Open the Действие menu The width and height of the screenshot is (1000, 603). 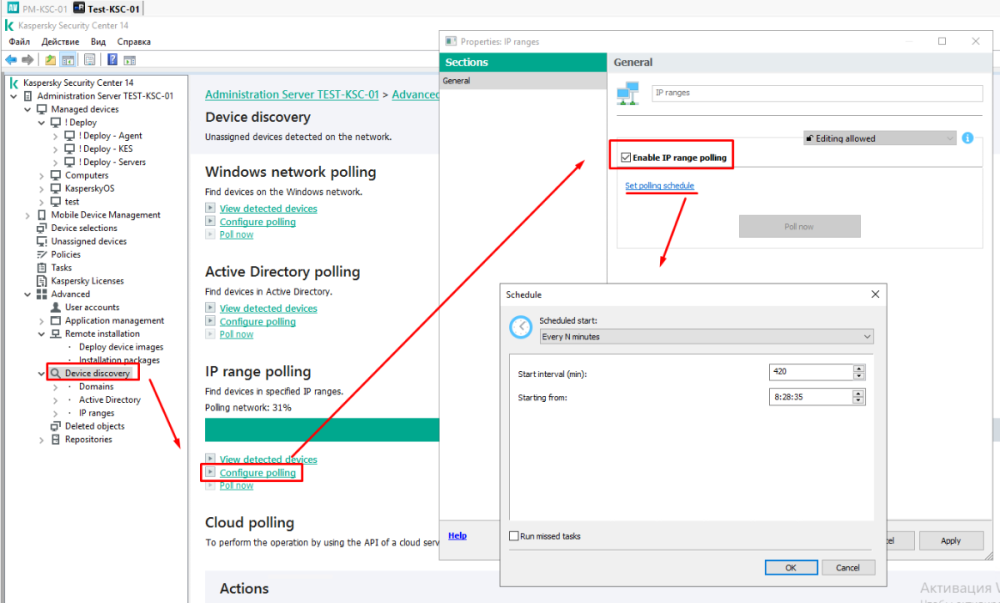pos(61,41)
